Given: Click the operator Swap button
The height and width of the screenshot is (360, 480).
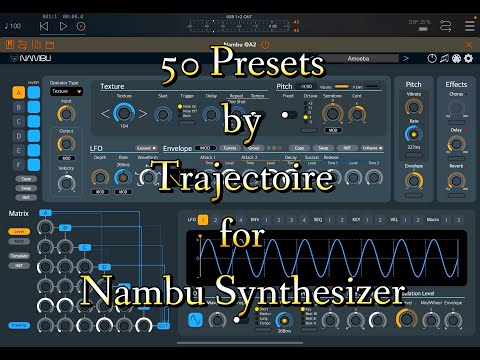Looking at the screenshot, I should pyautogui.click(x=26, y=188).
